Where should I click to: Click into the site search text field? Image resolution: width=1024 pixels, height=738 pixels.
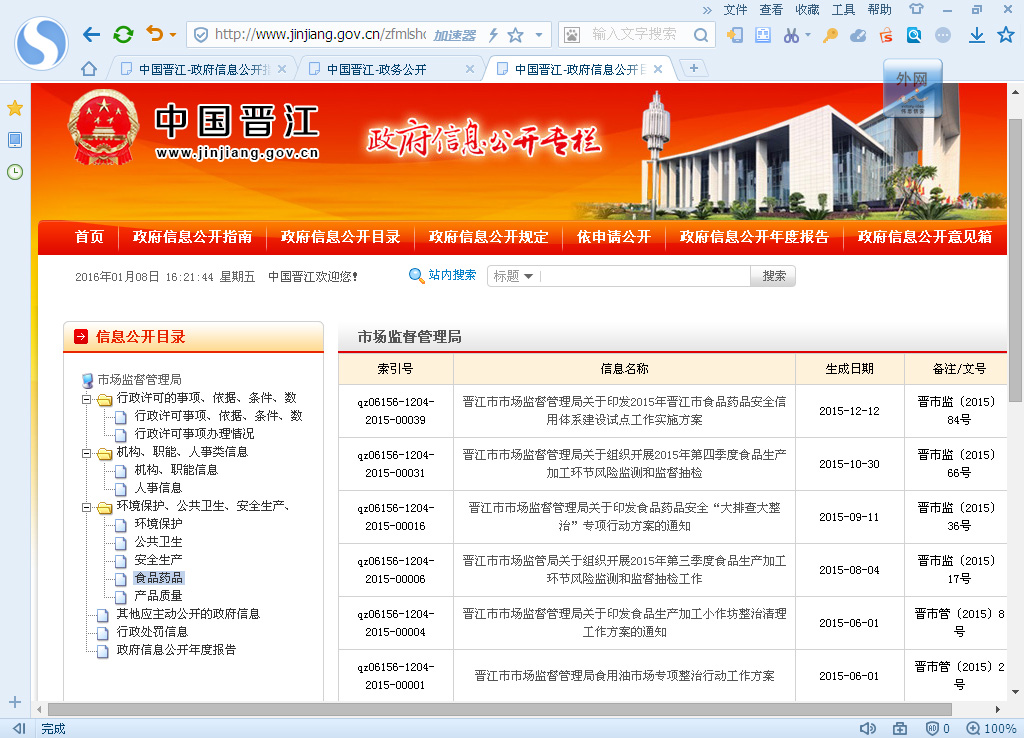pyautogui.click(x=645, y=276)
